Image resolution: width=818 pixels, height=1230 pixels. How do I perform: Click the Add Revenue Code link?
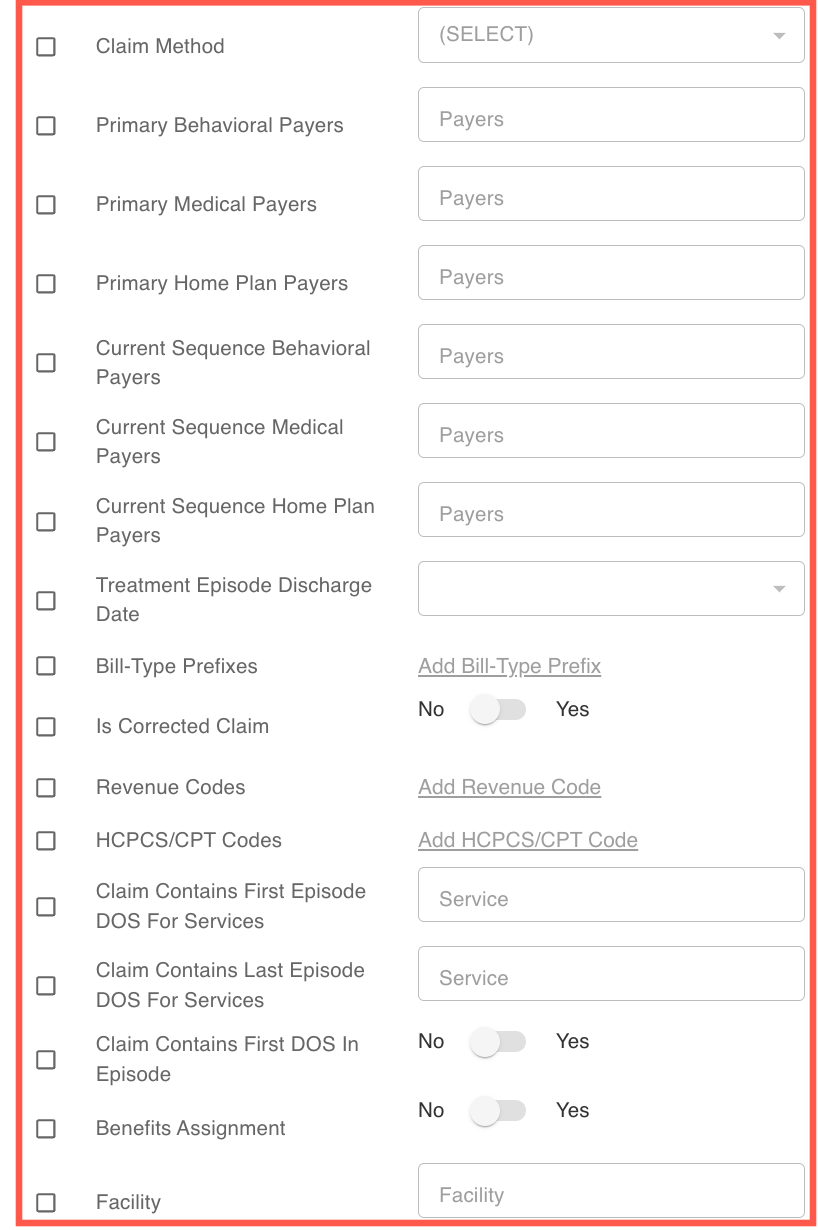[x=509, y=788]
